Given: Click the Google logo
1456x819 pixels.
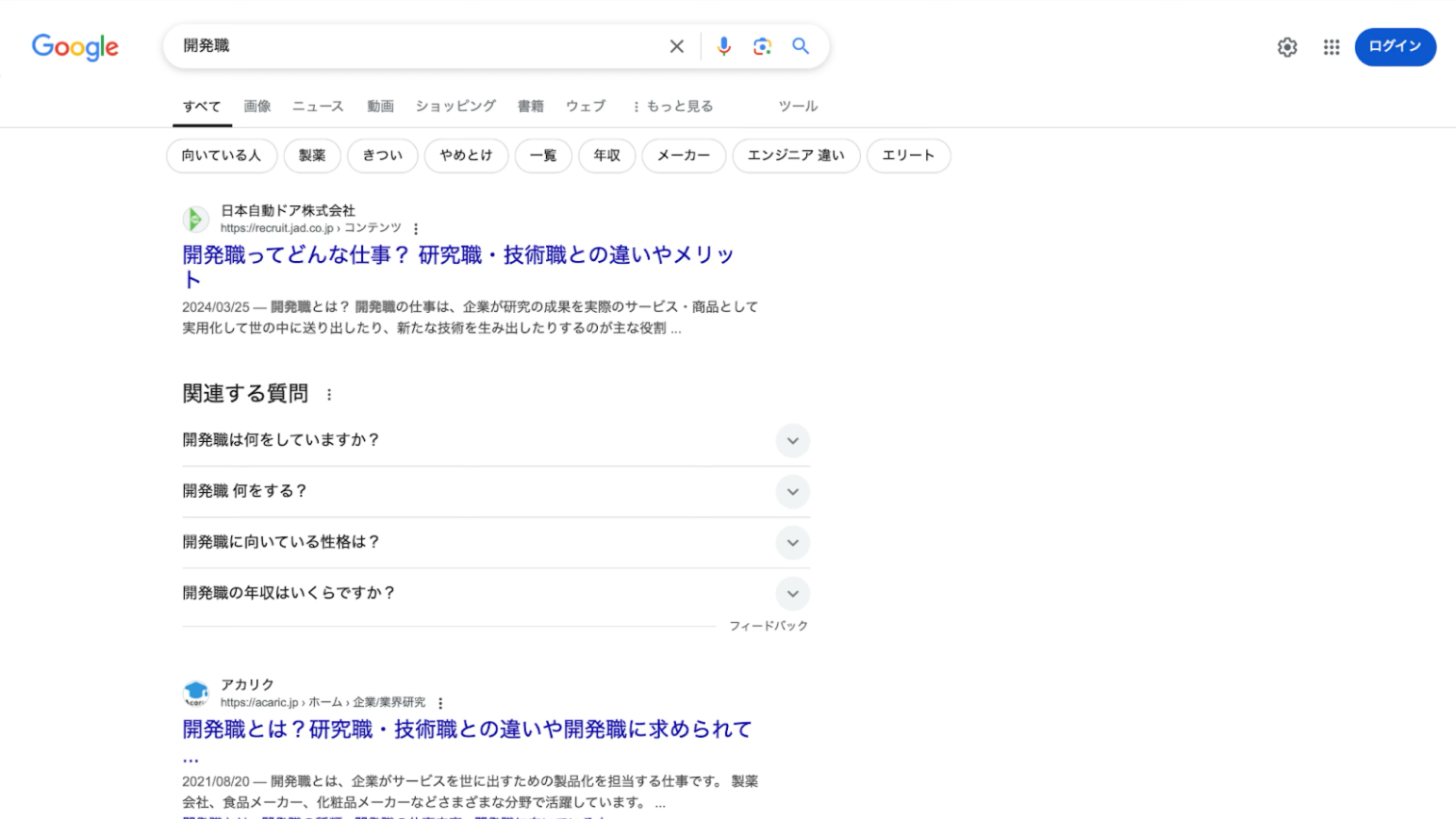Looking at the screenshot, I should [x=75, y=47].
